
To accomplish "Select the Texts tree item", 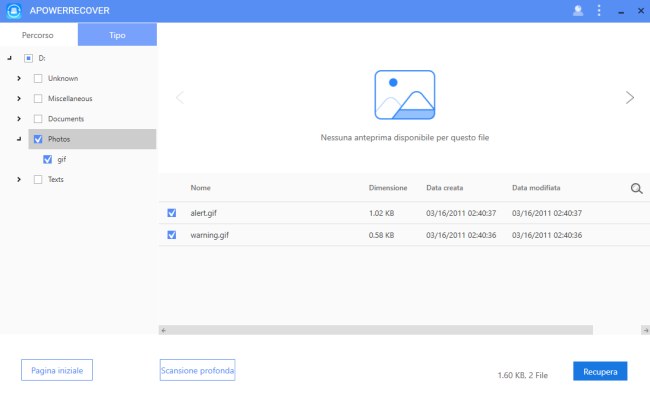I will point(56,180).
